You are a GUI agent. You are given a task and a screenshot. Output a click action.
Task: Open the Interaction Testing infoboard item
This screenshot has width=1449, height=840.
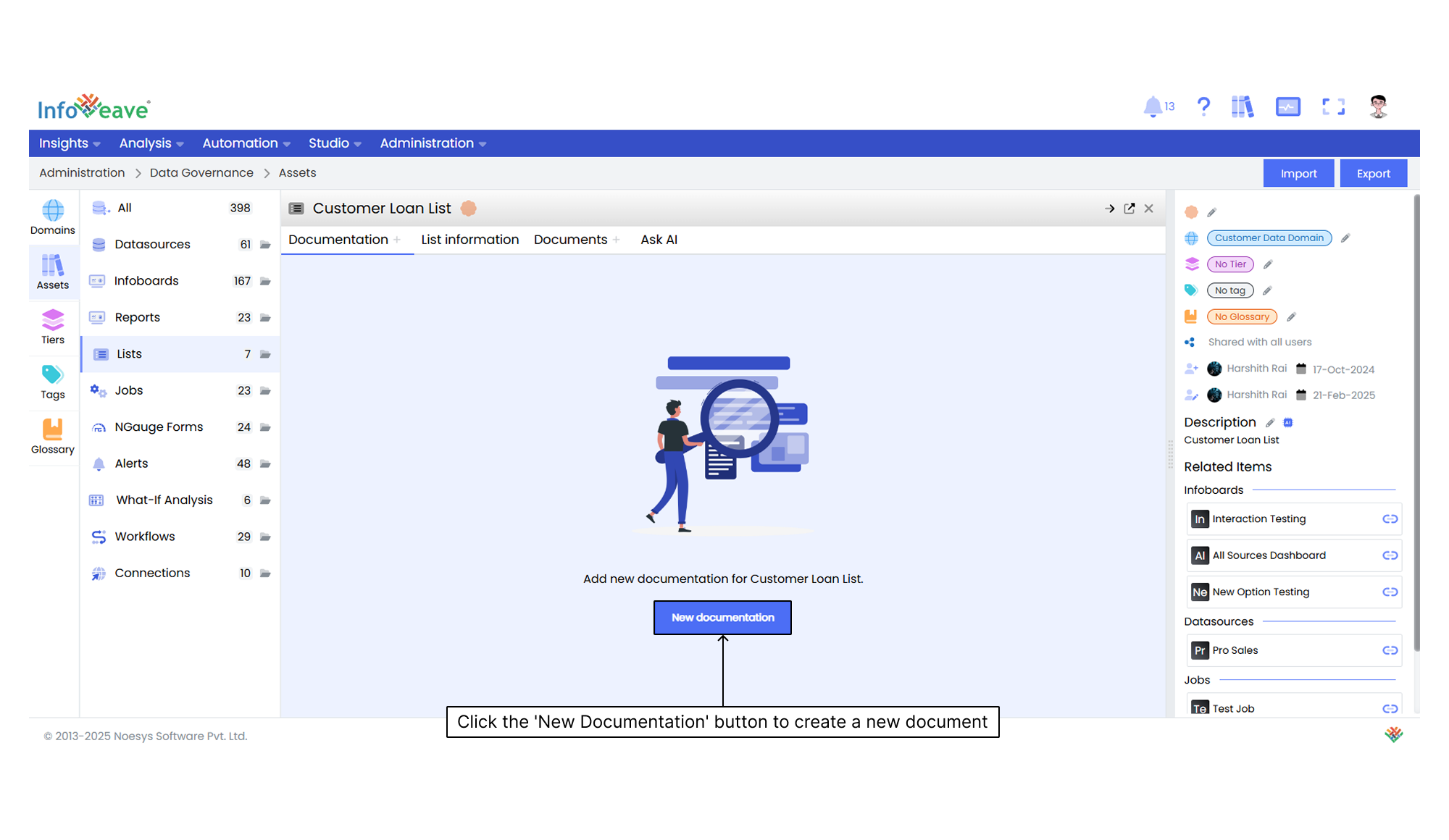[1294, 519]
